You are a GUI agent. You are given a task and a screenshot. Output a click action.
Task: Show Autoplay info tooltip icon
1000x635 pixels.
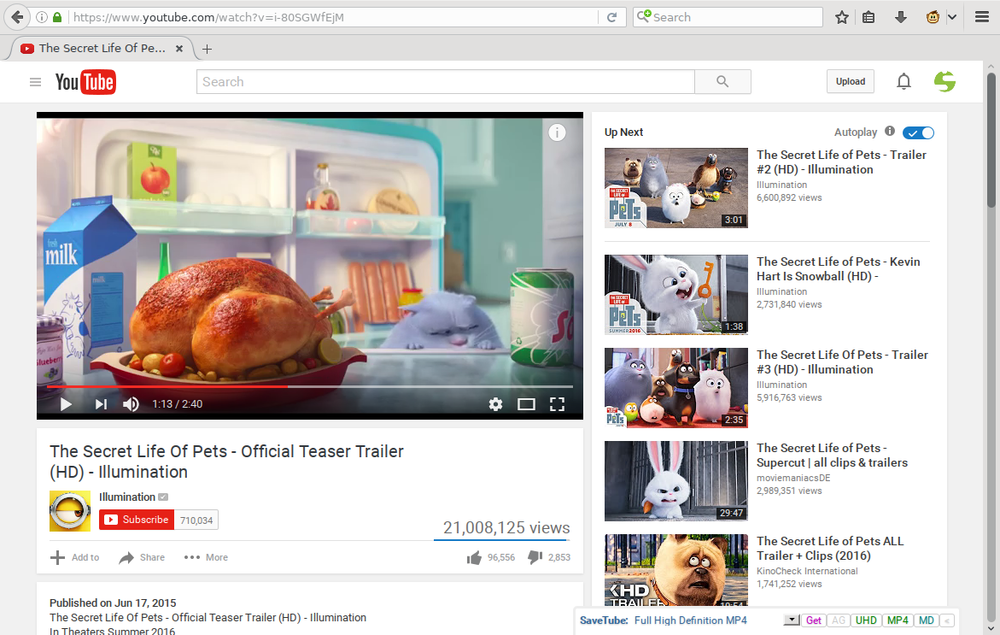[890, 131]
